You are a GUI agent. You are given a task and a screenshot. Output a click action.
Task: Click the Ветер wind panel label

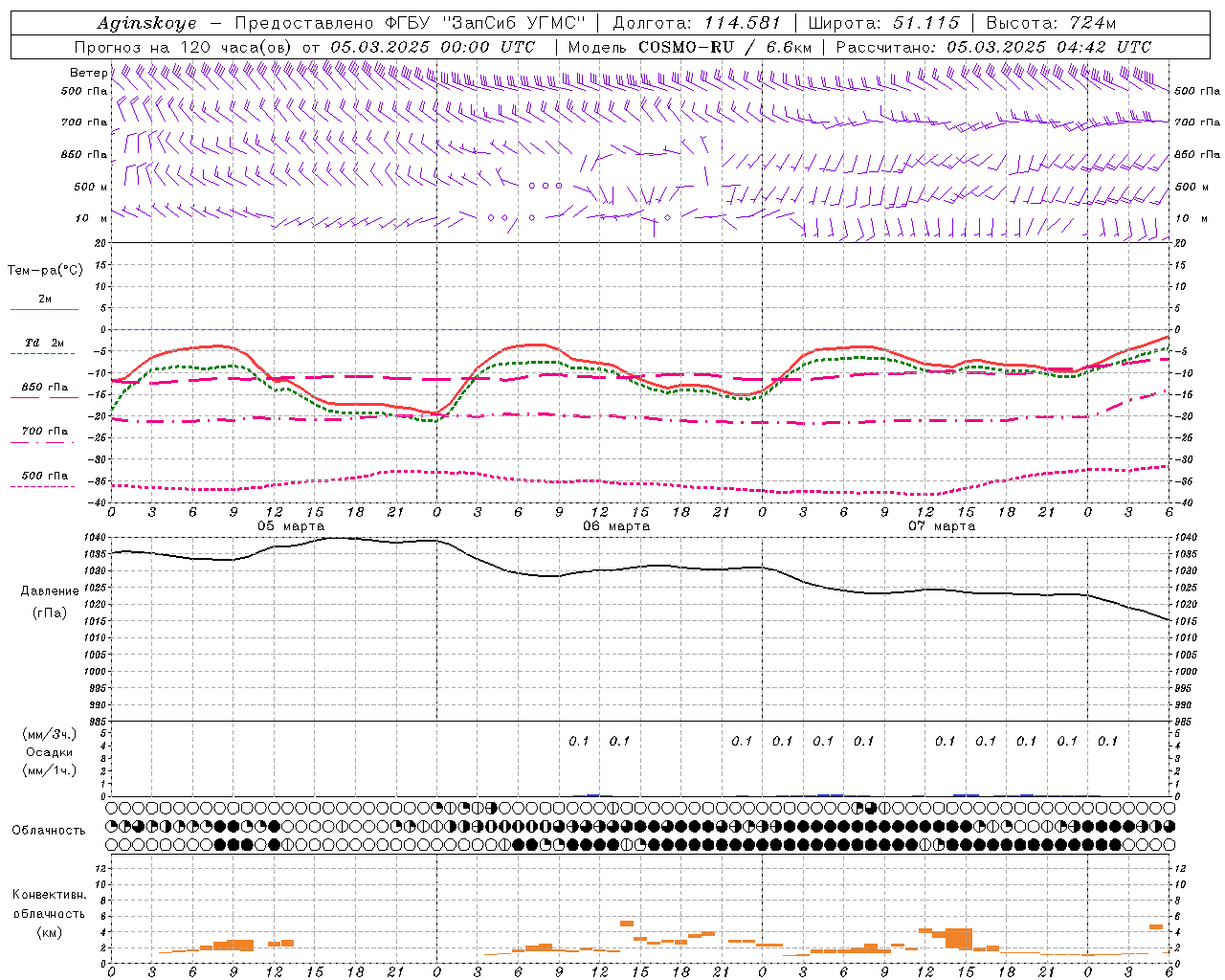point(89,73)
